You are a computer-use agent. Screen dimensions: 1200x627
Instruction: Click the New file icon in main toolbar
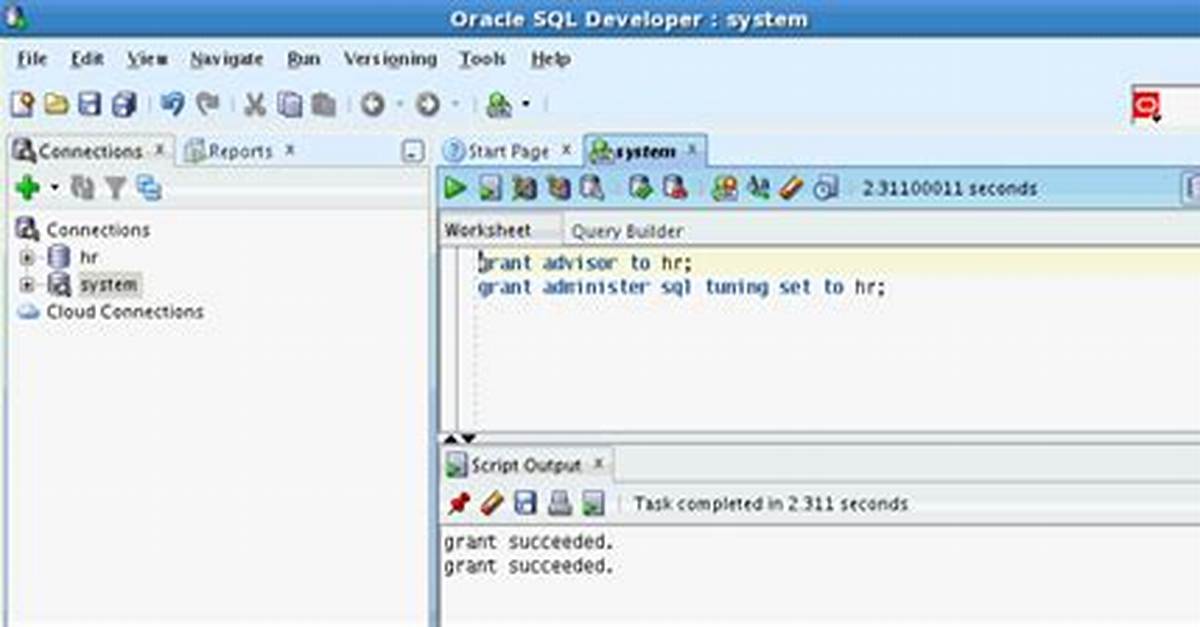(22, 104)
